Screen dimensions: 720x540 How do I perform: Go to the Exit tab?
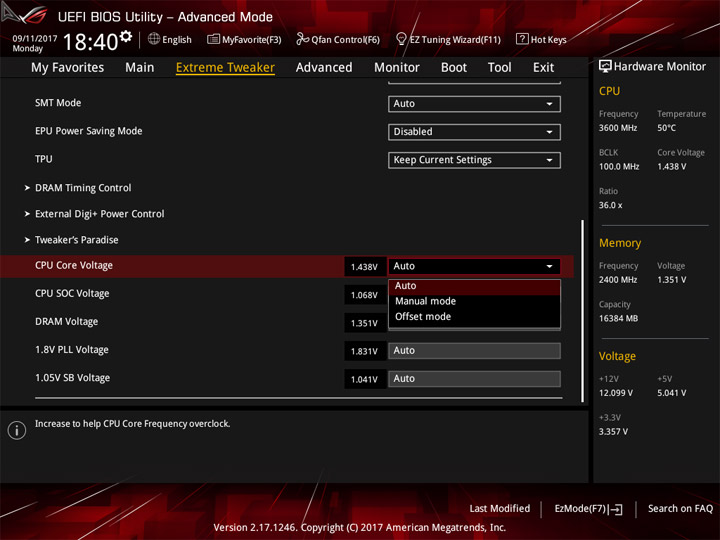click(x=543, y=68)
